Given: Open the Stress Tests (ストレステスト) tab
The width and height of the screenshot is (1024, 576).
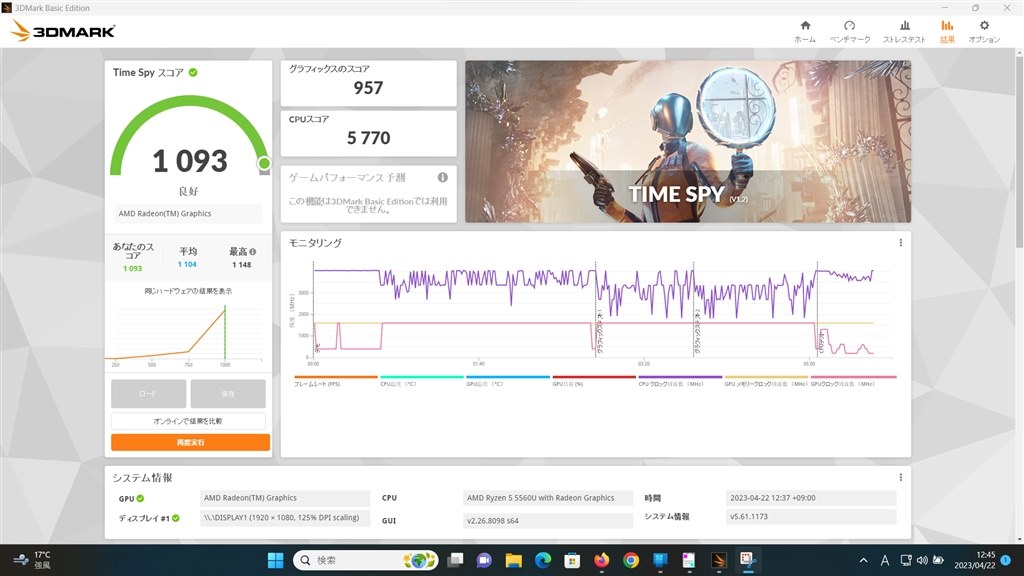Looking at the screenshot, I should [x=904, y=31].
